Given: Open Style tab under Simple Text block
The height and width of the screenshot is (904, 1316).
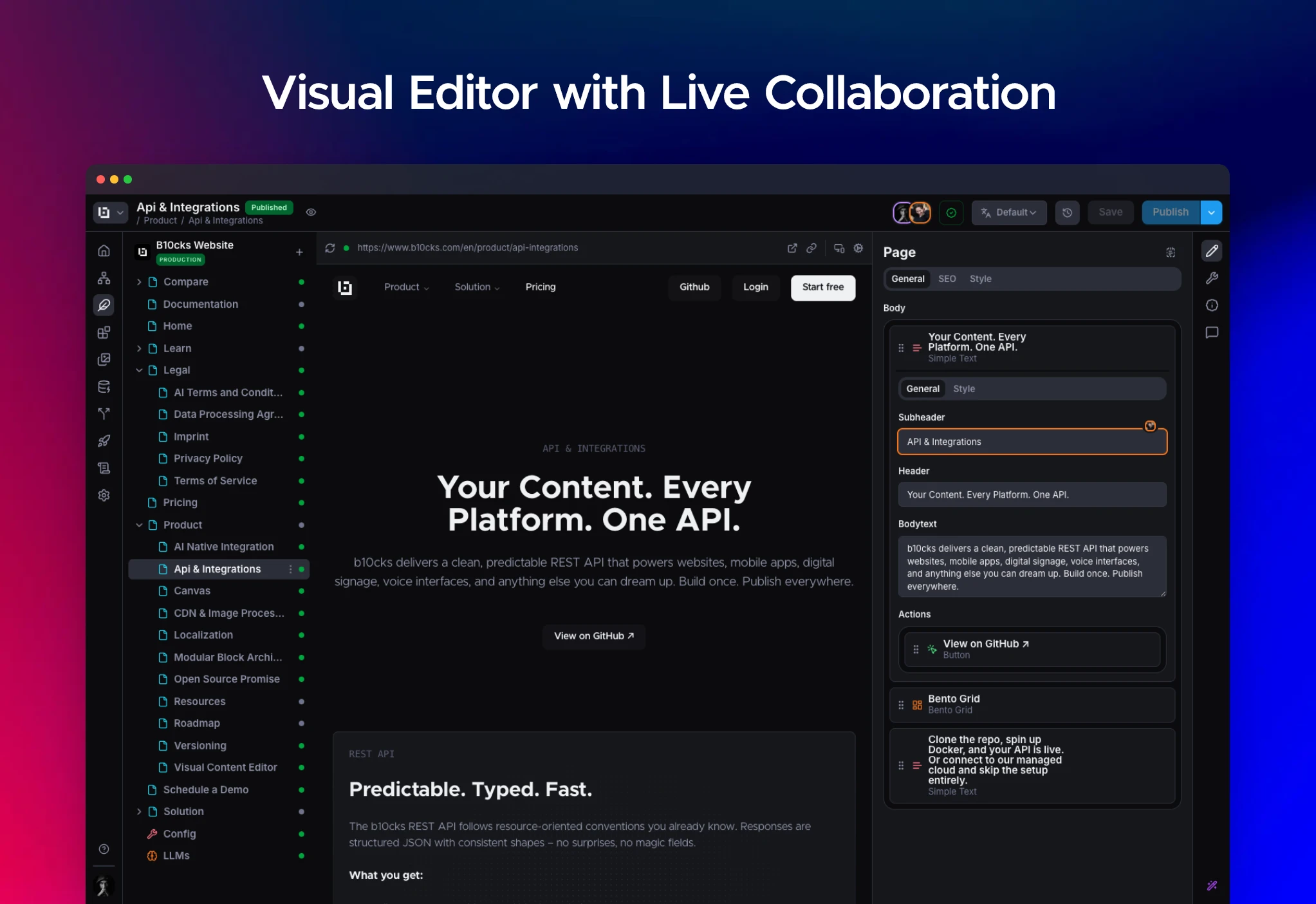Looking at the screenshot, I should tap(963, 389).
